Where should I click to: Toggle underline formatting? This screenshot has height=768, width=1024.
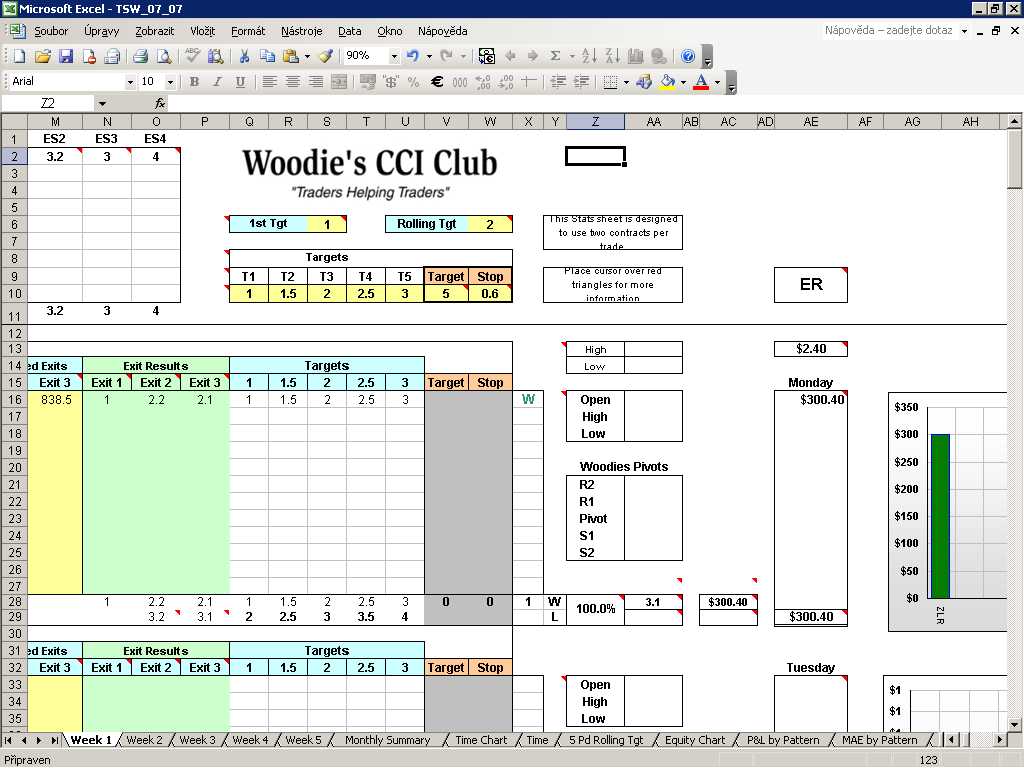(x=240, y=82)
